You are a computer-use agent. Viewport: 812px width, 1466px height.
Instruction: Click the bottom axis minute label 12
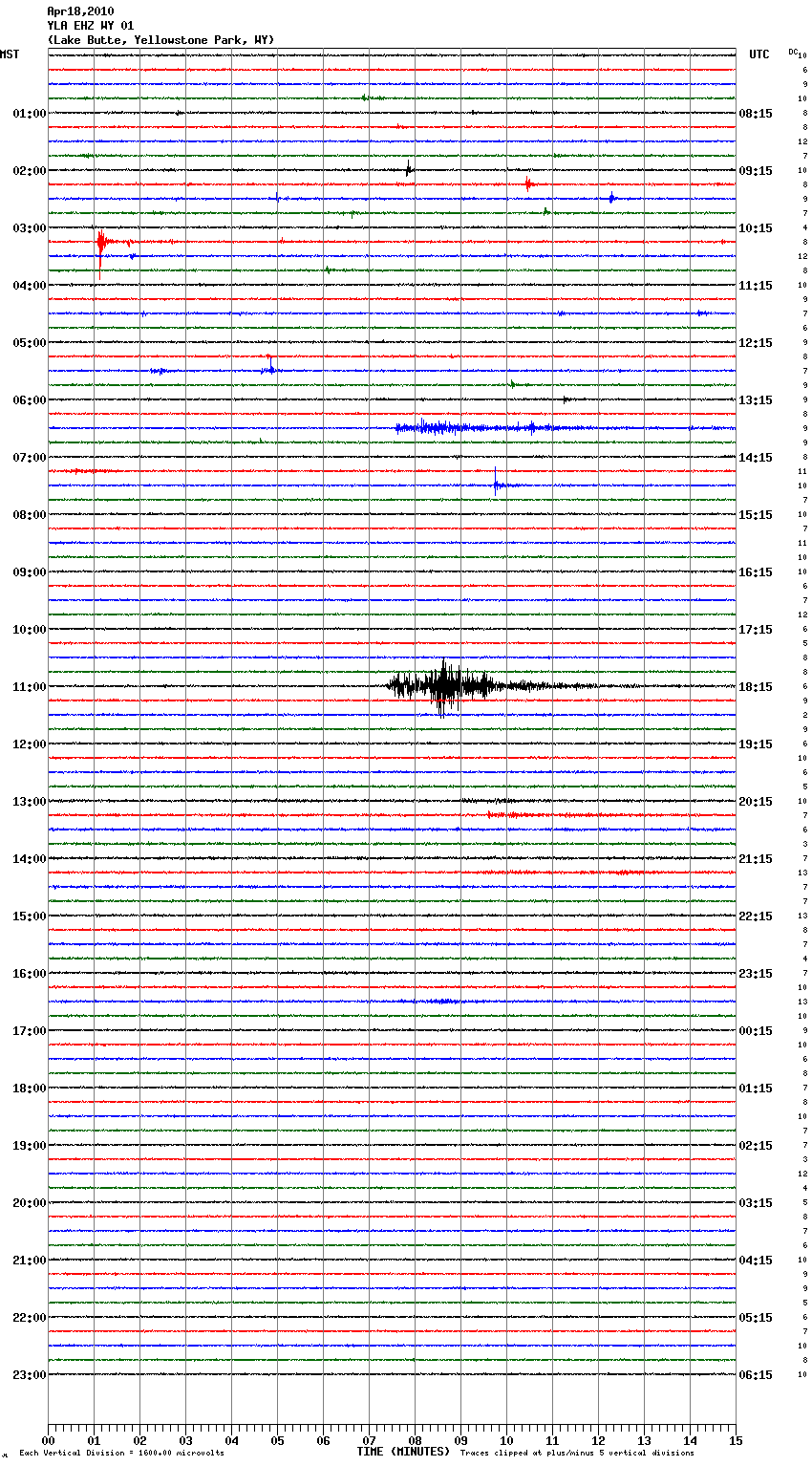(598, 1441)
